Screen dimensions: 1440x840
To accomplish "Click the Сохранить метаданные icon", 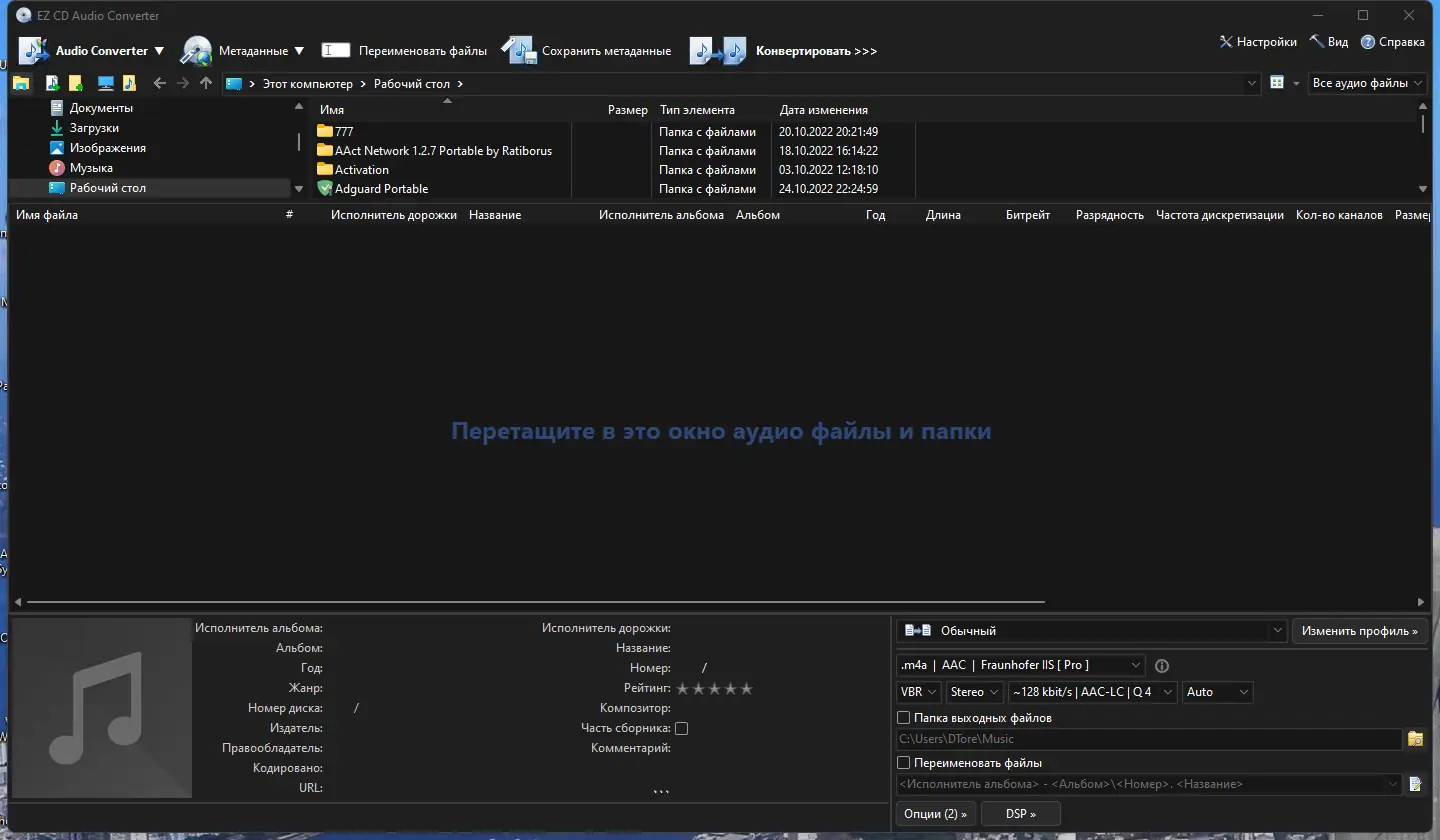I will (x=520, y=50).
